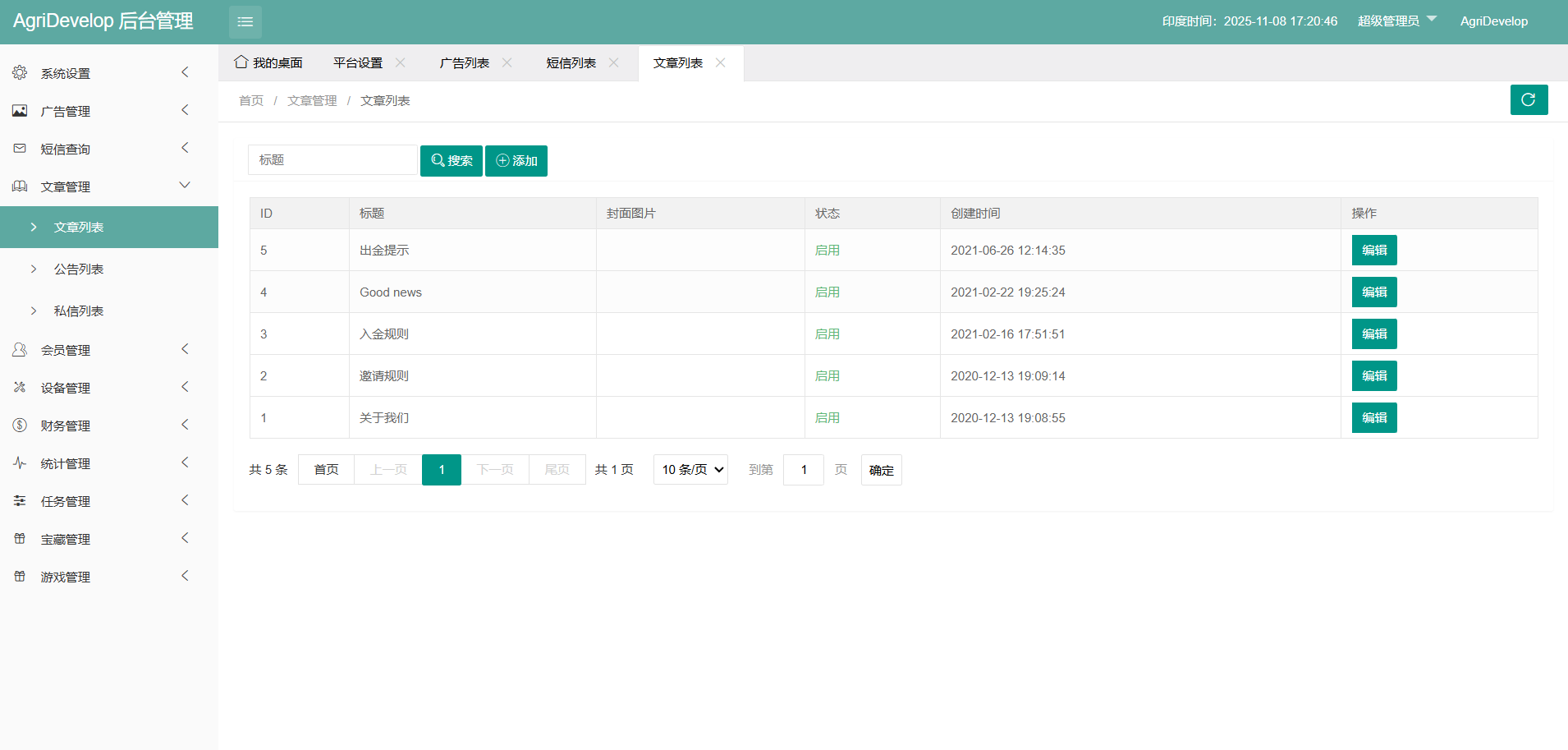Click the Member Management user icon
This screenshot has width=1568, height=750.
pos(20,350)
